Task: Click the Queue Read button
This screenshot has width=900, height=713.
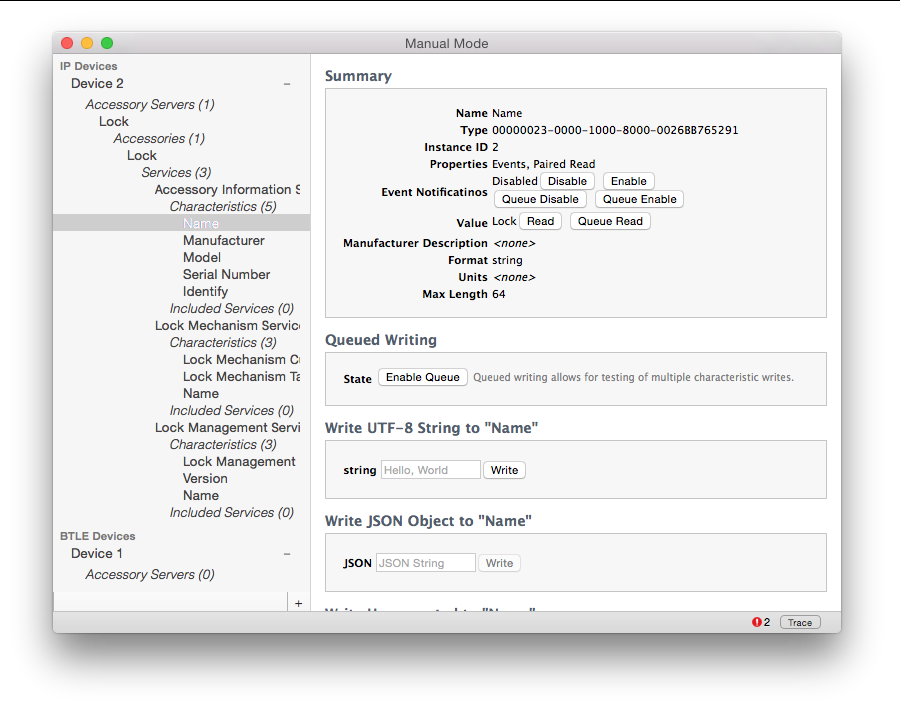Action: coord(610,221)
